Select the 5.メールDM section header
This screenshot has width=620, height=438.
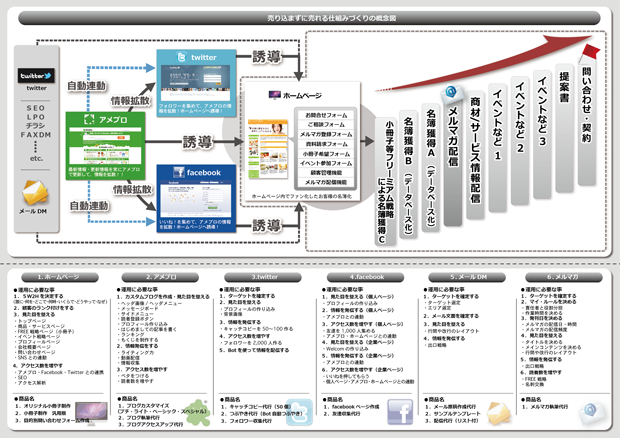coord(467,277)
